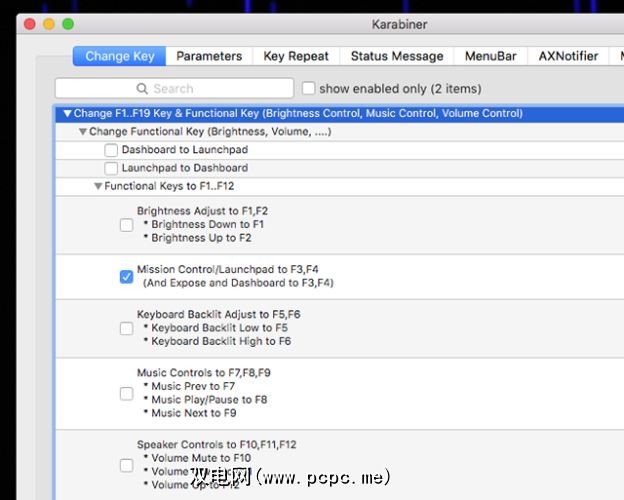
Task: Switch to the AXNotifier tab
Action: [x=568, y=56]
